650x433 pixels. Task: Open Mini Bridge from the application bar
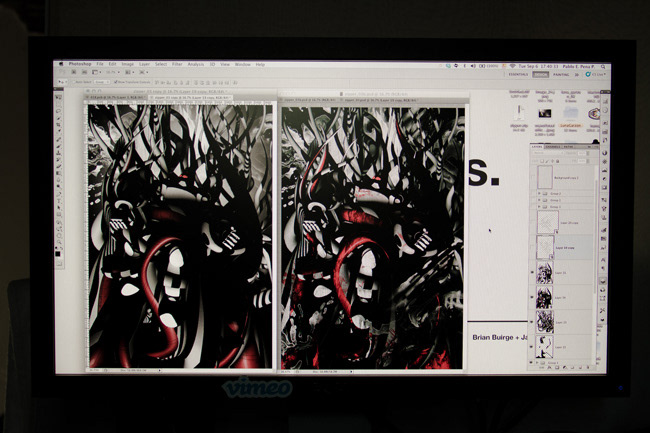coord(84,72)
